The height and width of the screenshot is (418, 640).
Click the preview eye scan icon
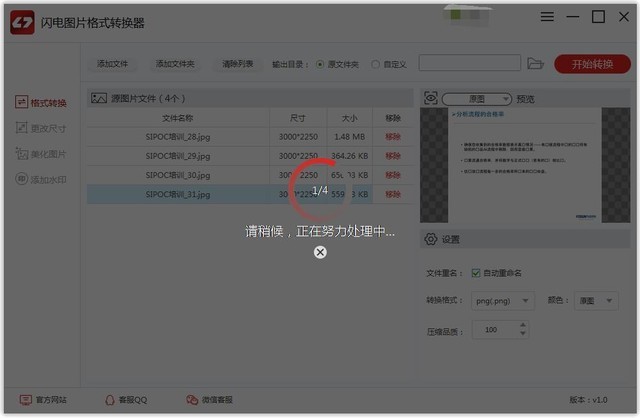click(x=431, y=98)
